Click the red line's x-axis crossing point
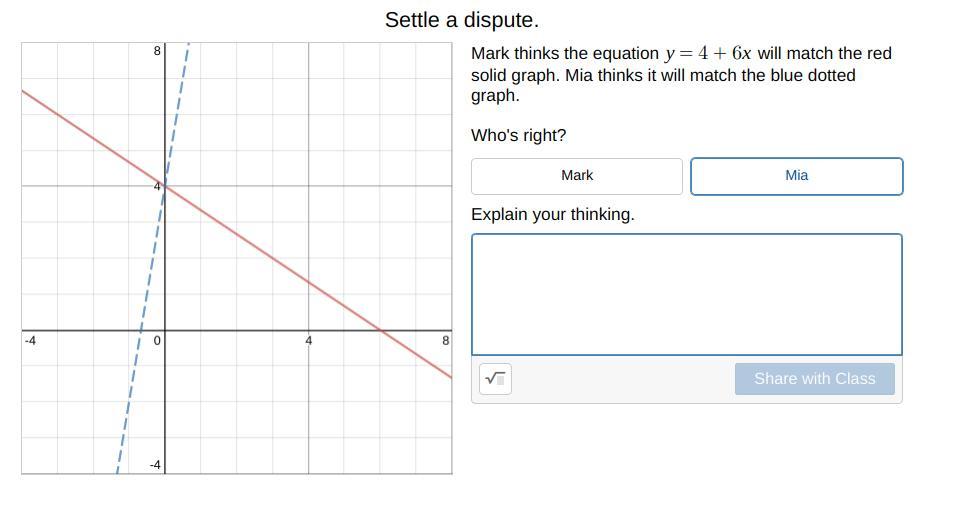The height and width of the screenshot is (520, 973). tap(380, 330)
